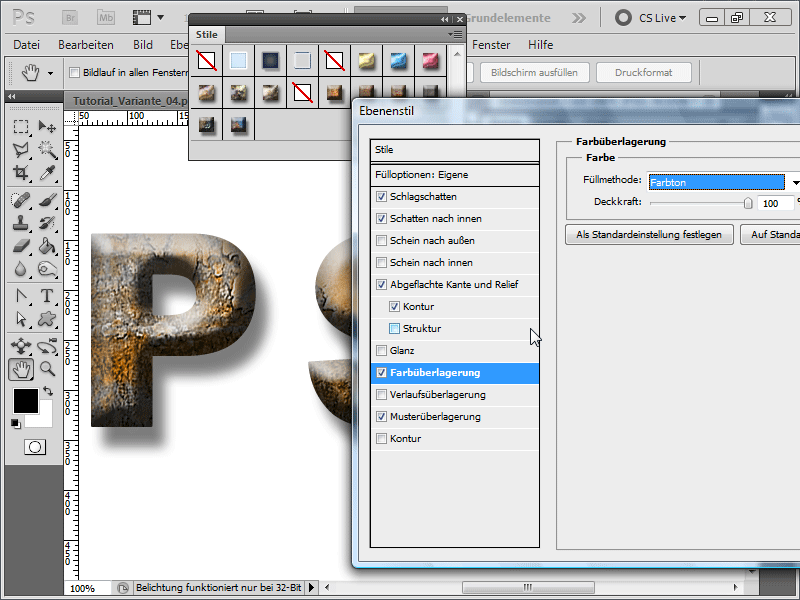
Task: Collapse the toolbox panel arrows
Action: pyautogui.click(x=11, y=96)
